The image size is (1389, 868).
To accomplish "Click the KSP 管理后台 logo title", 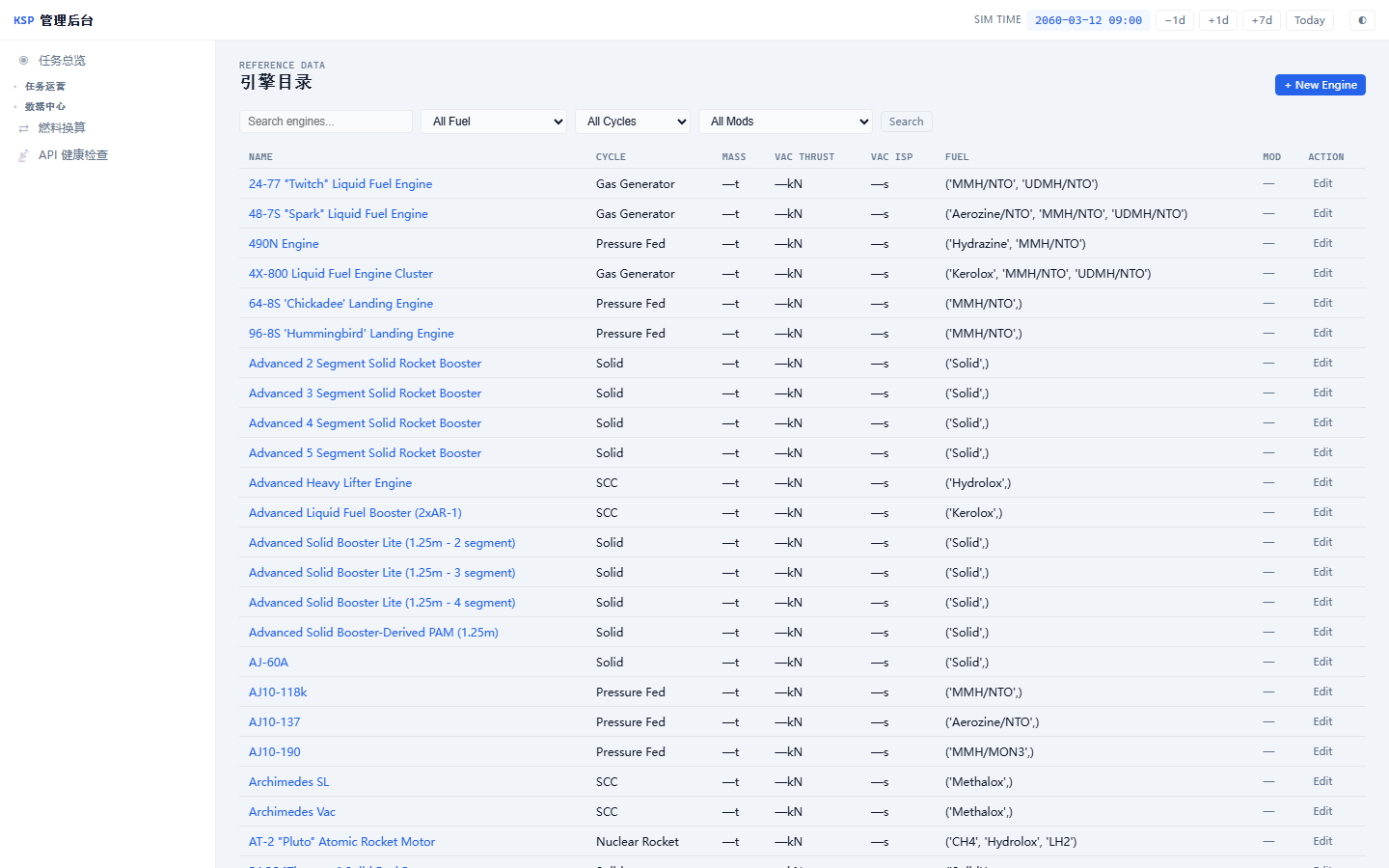I will (53, 20).
